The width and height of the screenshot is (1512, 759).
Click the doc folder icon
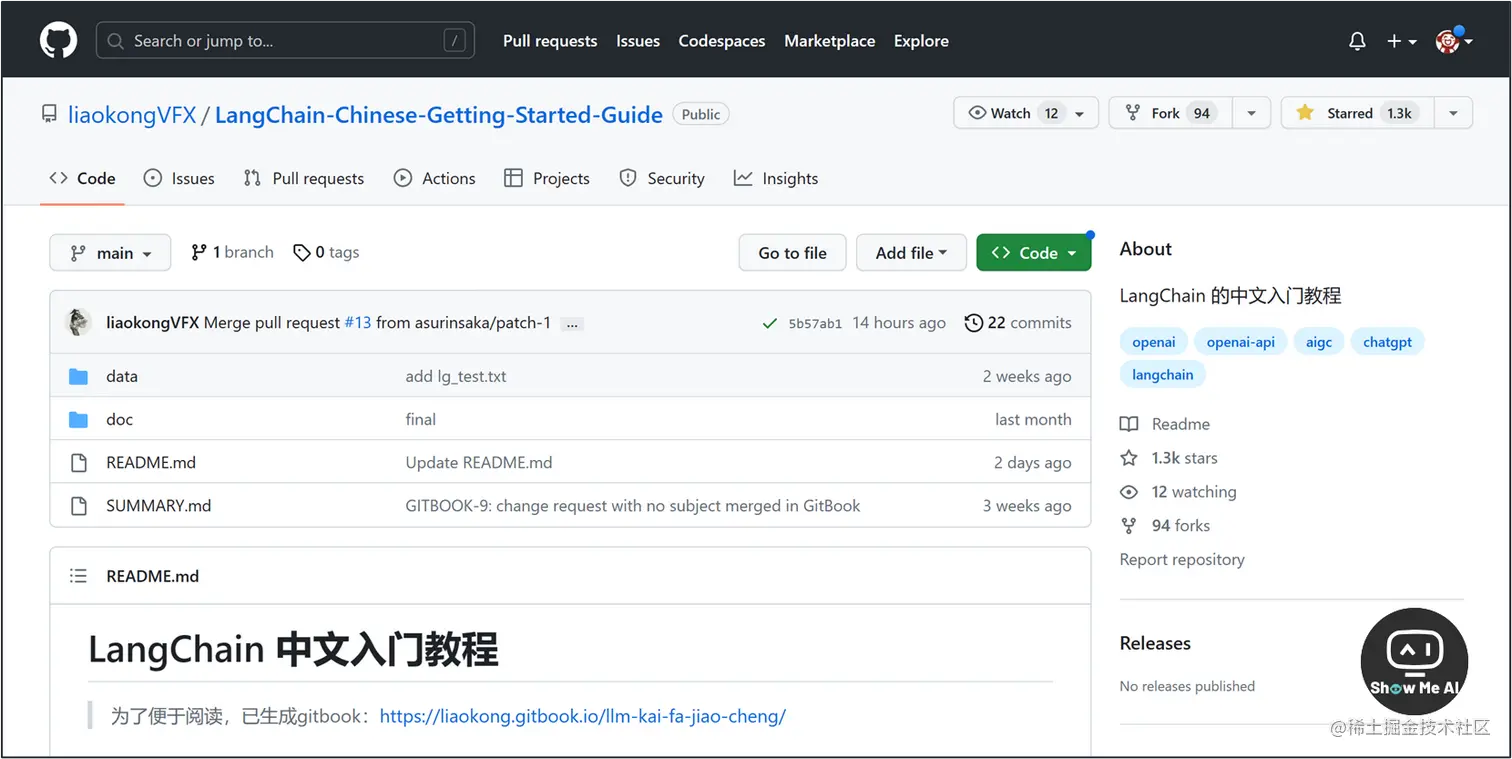point(78,419)
